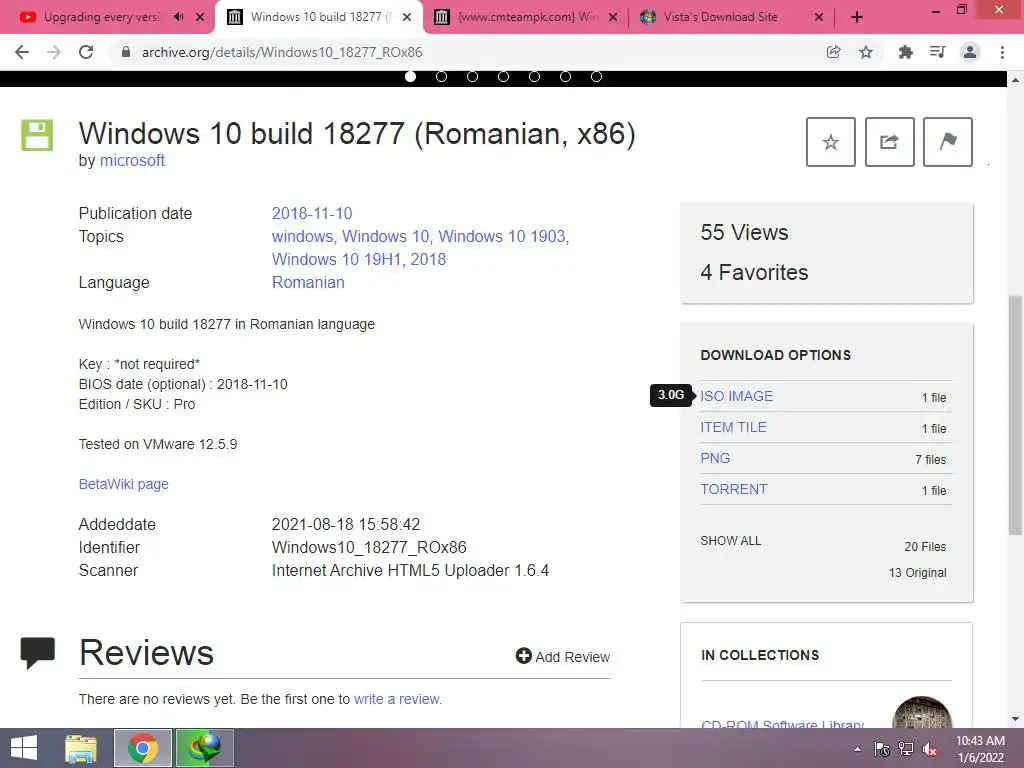Viewport: 1024px width, 768px height.
Task: Open the BetaWiki page link
Action: (x=123, y=484)
